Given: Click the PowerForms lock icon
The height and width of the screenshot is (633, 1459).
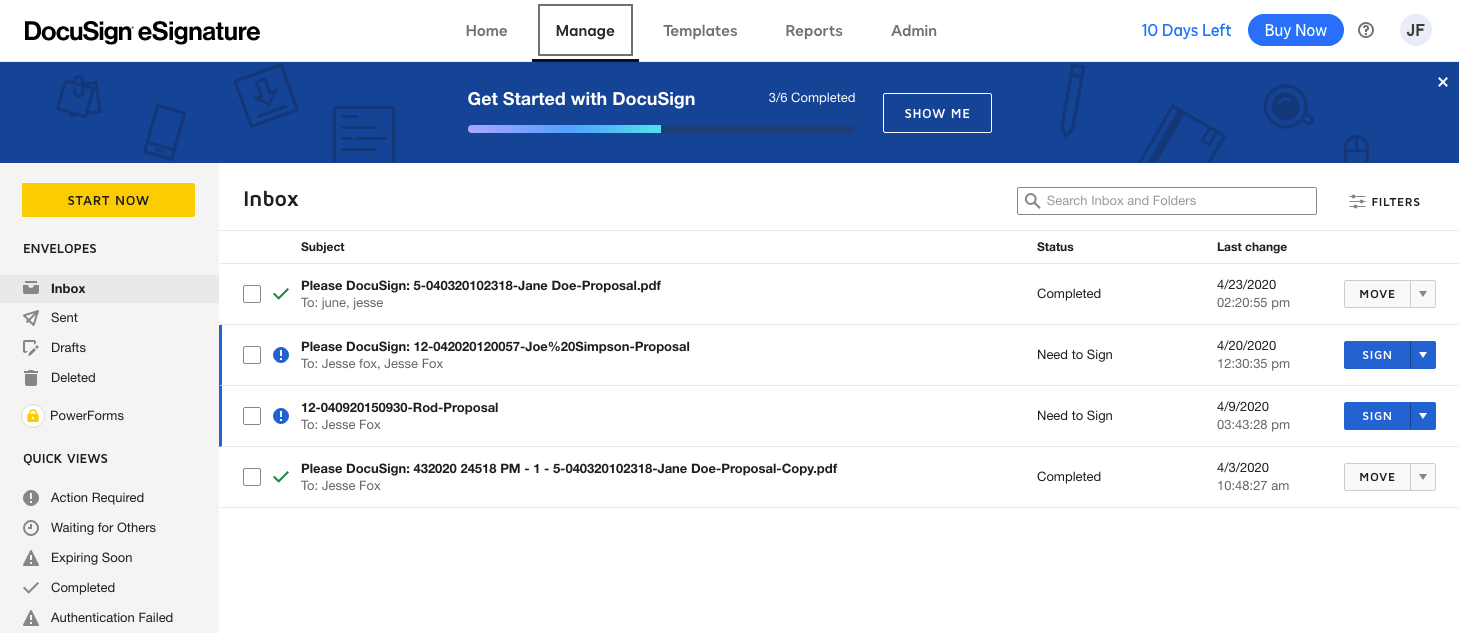Looking at the screenshot, I should [x=33, y=416].
